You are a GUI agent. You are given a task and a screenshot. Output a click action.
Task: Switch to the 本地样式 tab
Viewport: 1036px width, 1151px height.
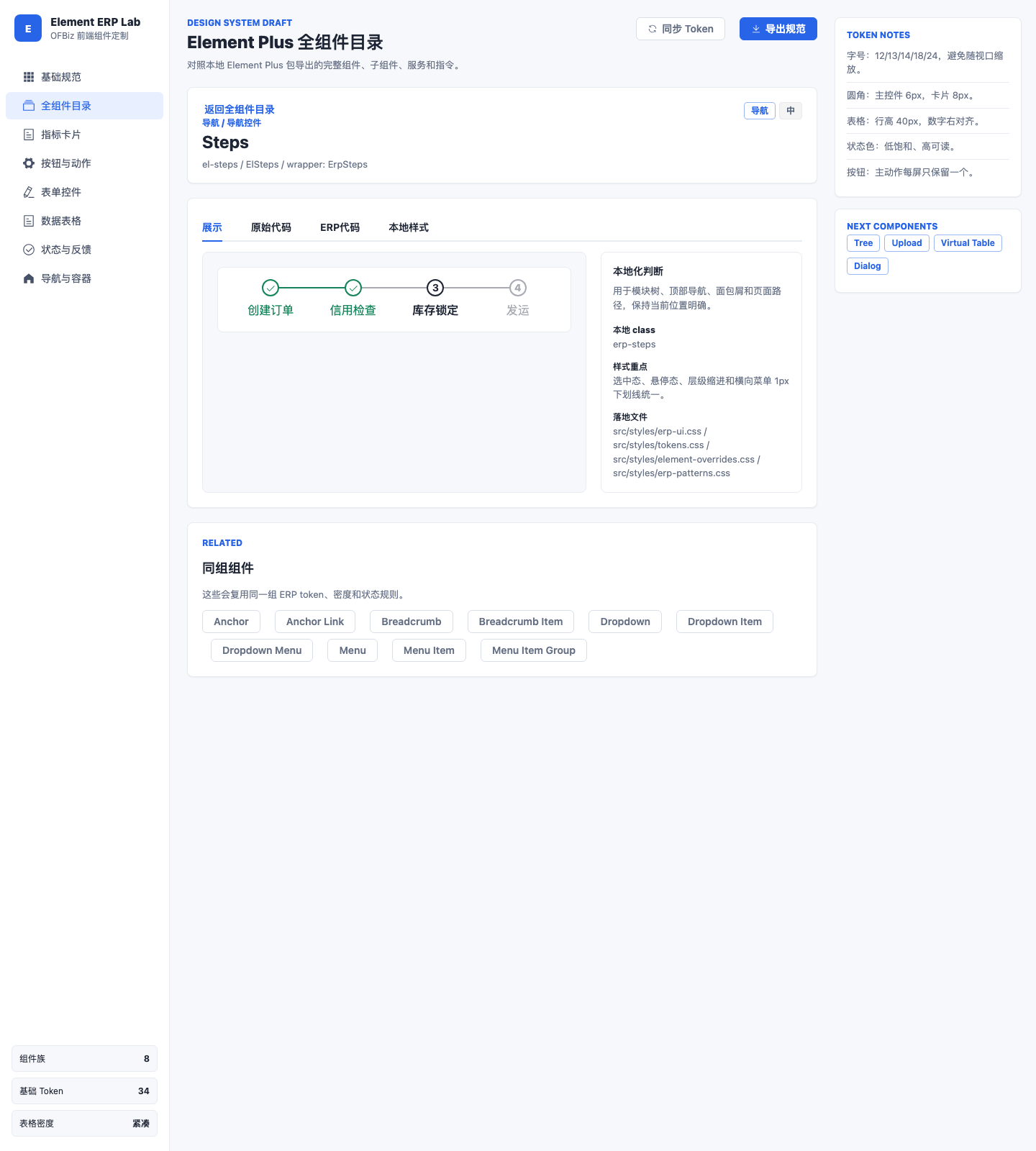[409, 227]
